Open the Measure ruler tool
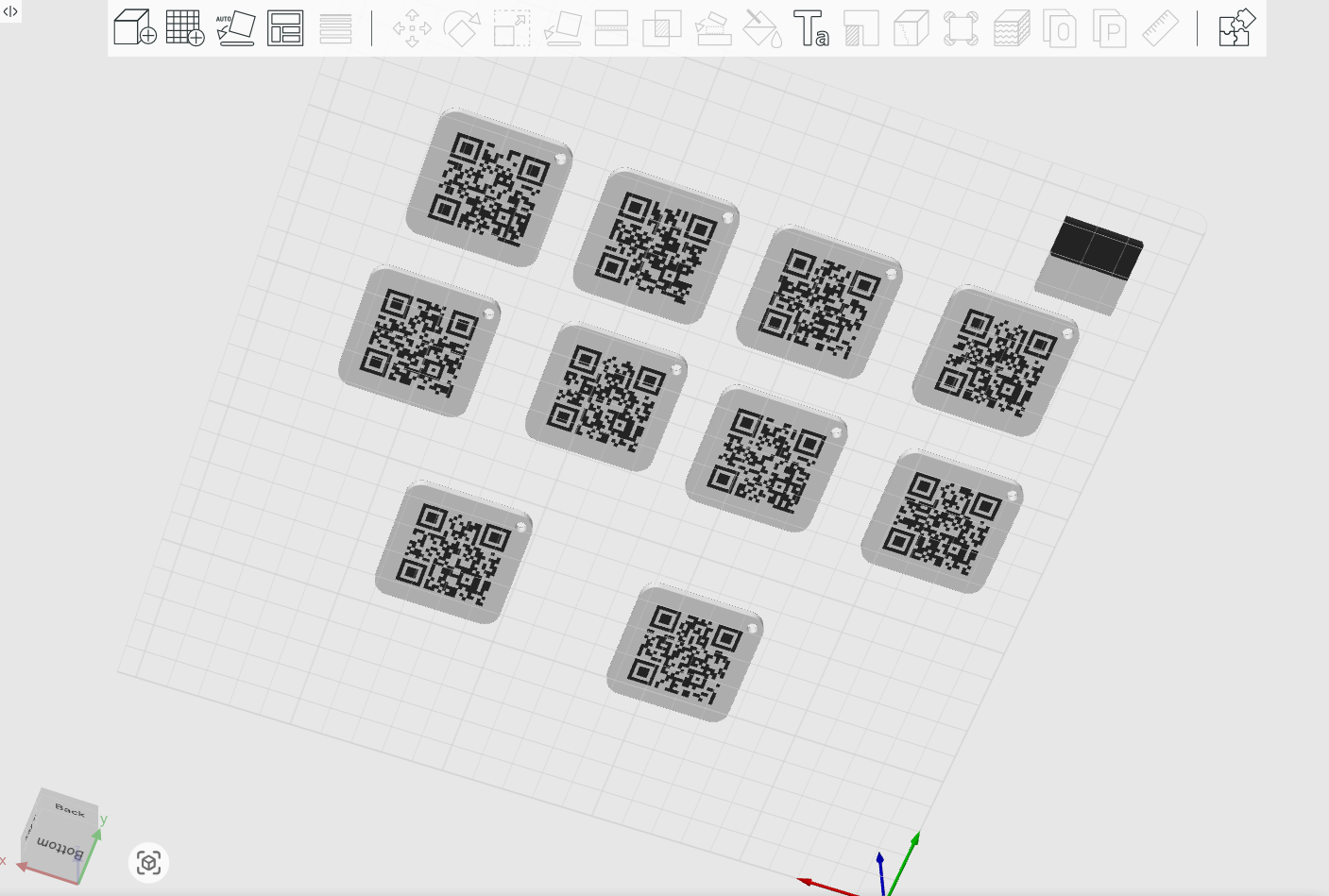The image size is (1329, 896). (x=1160, y=28)
